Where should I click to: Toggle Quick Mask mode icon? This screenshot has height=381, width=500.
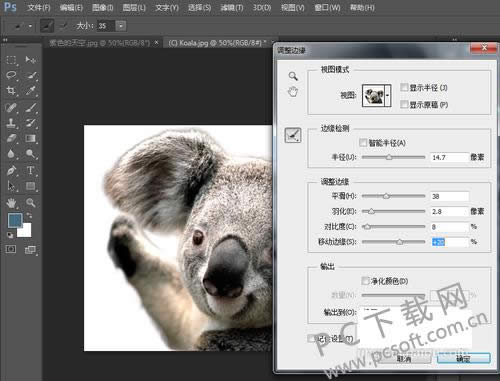coord(11,249)
